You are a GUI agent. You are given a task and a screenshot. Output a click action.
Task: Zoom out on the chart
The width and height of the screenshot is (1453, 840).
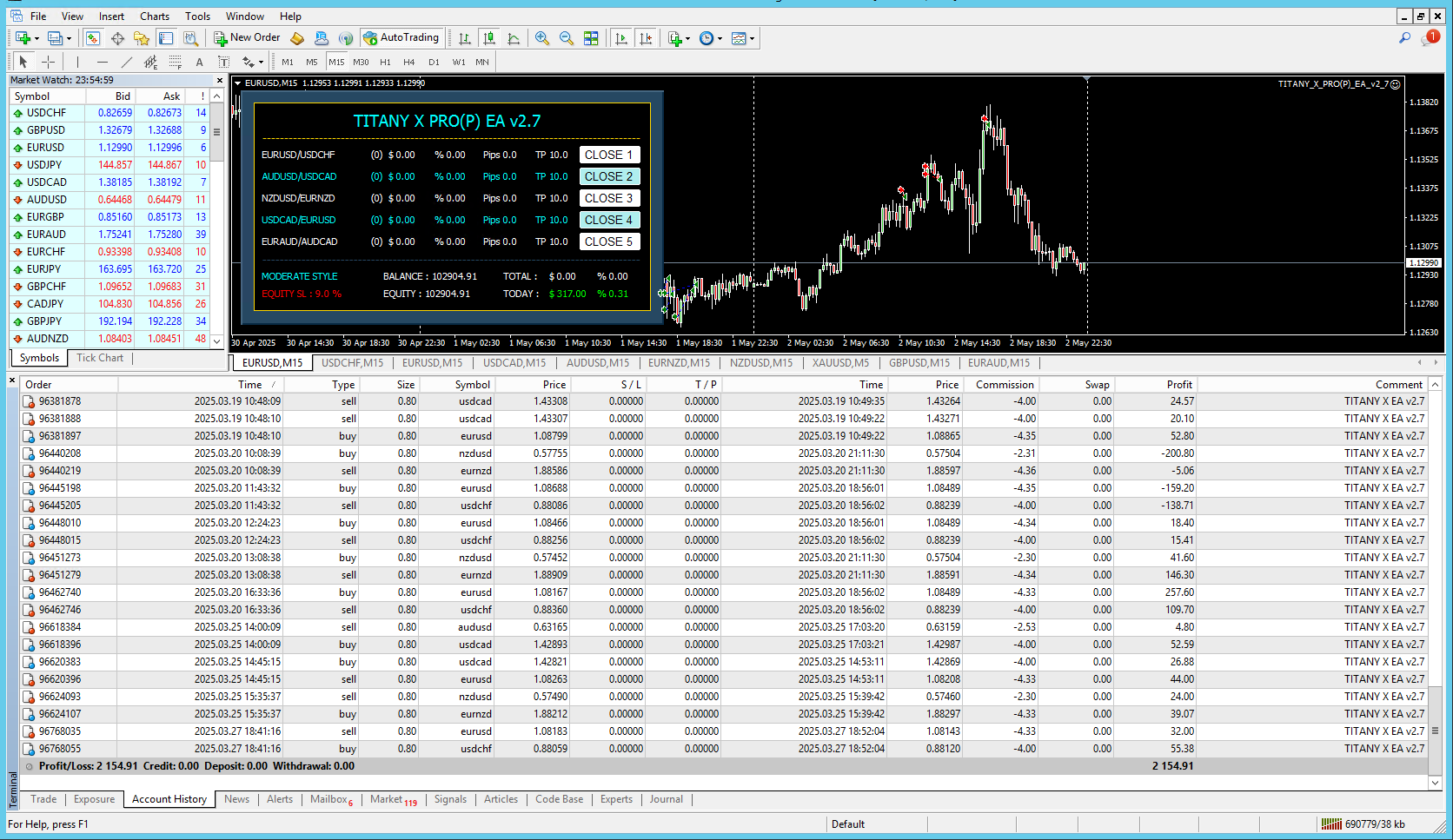tap(567, 38)
